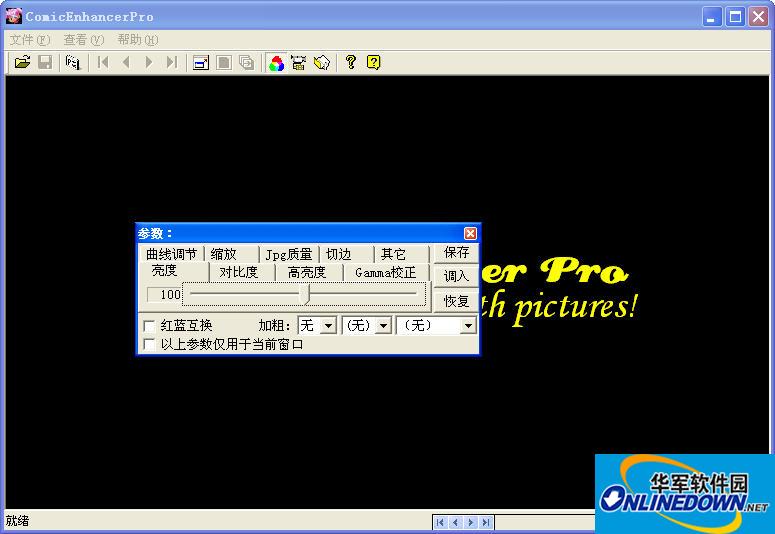Open help with the question mark icon

tap(351, 62)
